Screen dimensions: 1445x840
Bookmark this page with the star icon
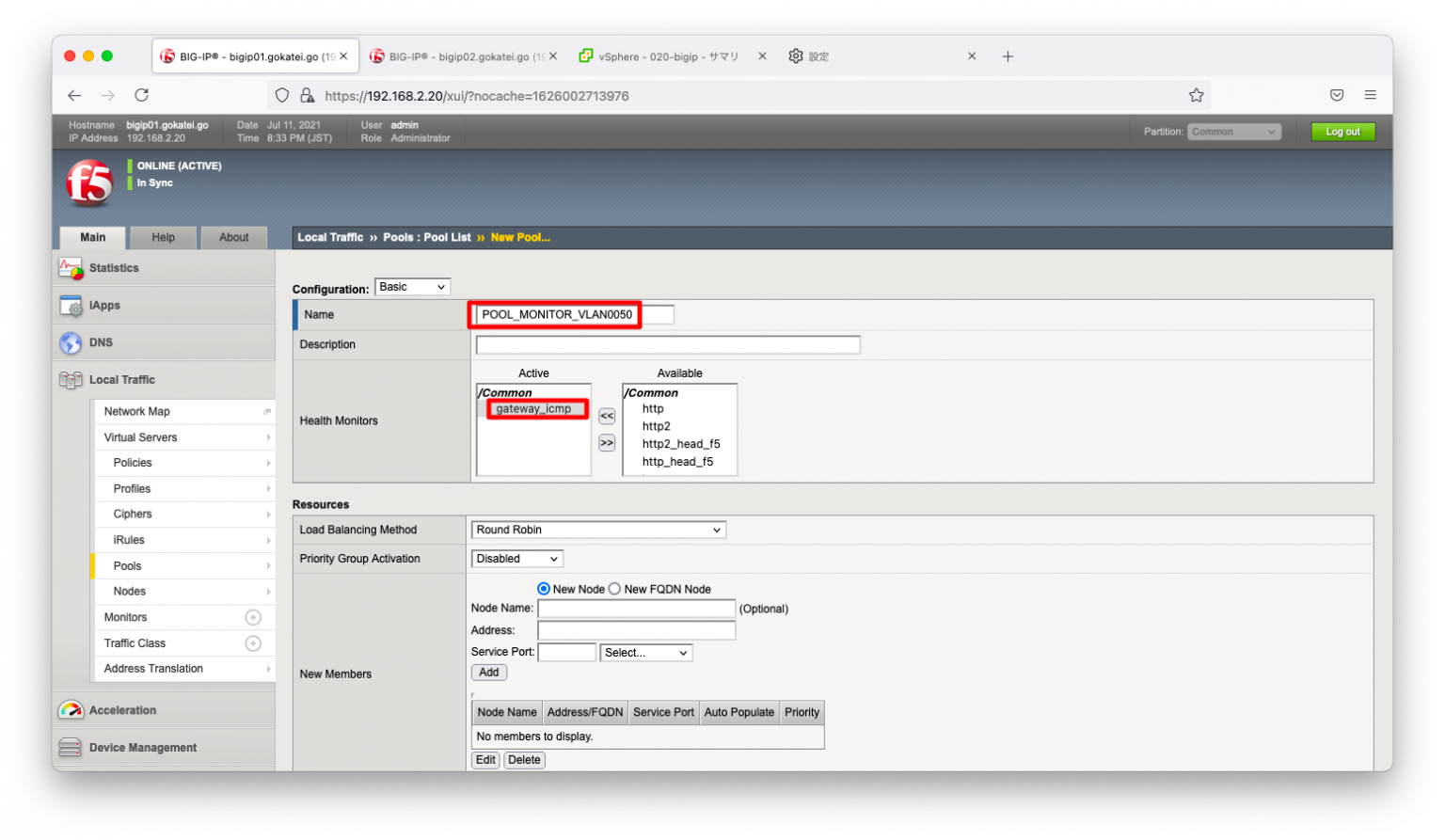[1196, 95]
